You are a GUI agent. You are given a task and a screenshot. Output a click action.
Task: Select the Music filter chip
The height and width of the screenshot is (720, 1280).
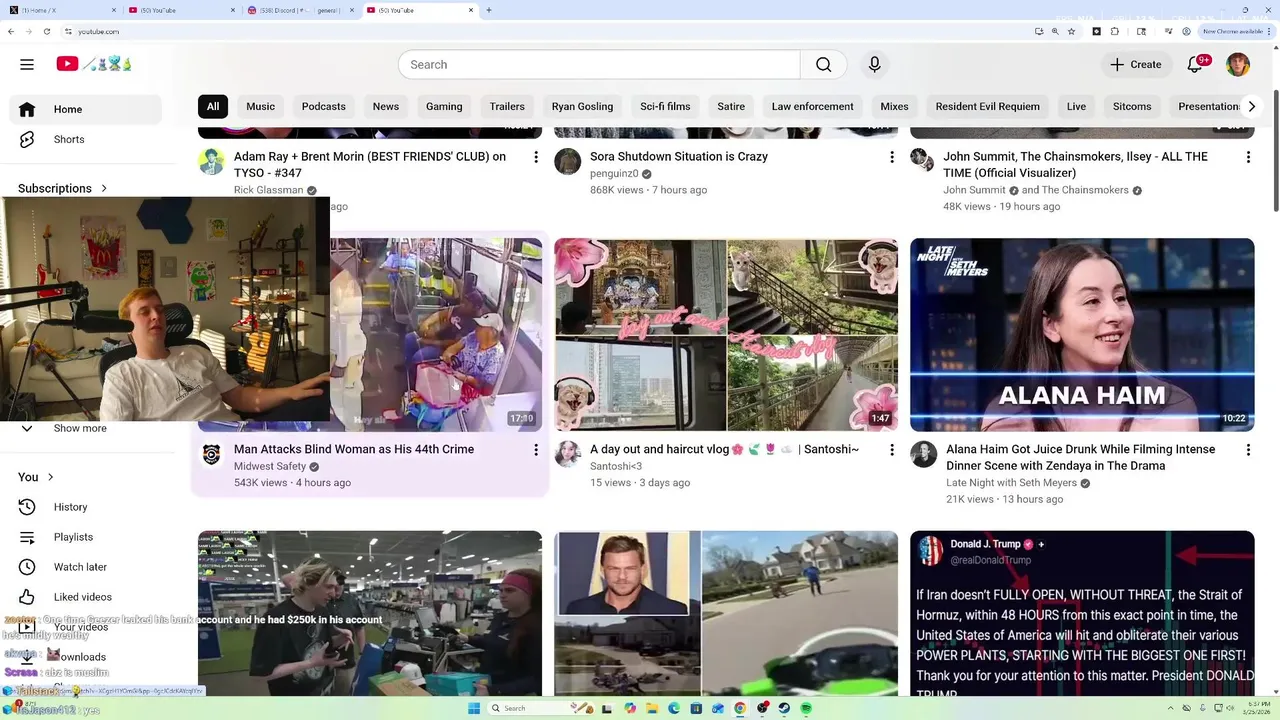[x=260, y=106]
